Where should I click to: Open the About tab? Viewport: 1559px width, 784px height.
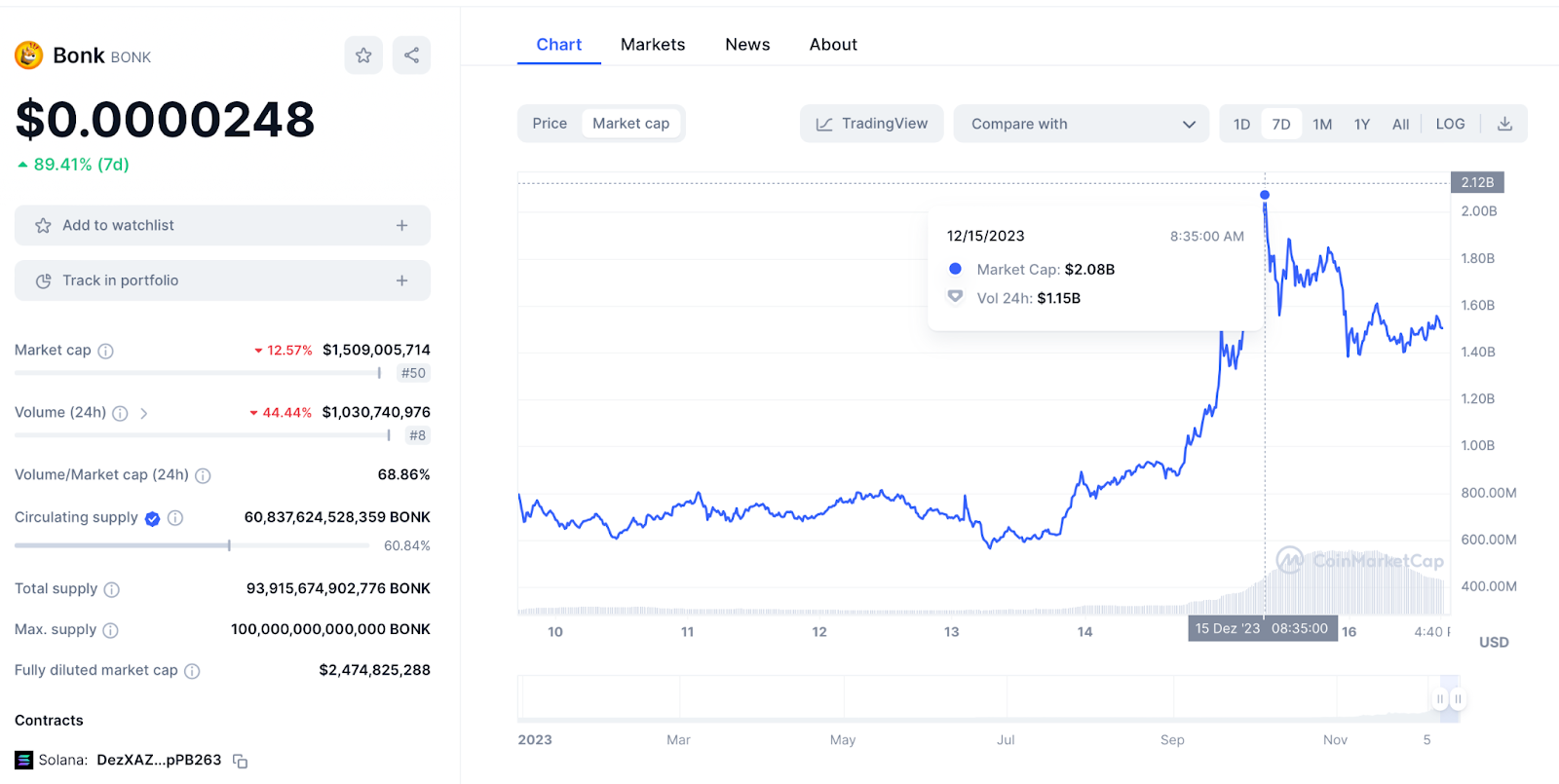click(x=833, y=45)
